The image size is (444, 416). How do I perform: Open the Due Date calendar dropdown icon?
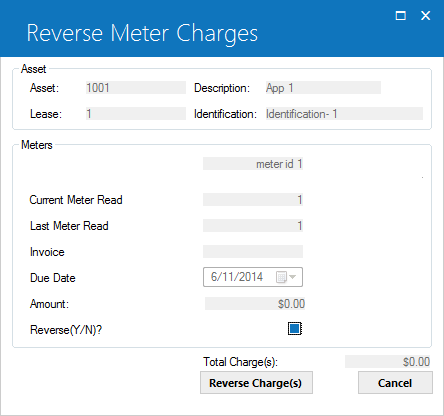pyautogui.click(x=286, y=277)
